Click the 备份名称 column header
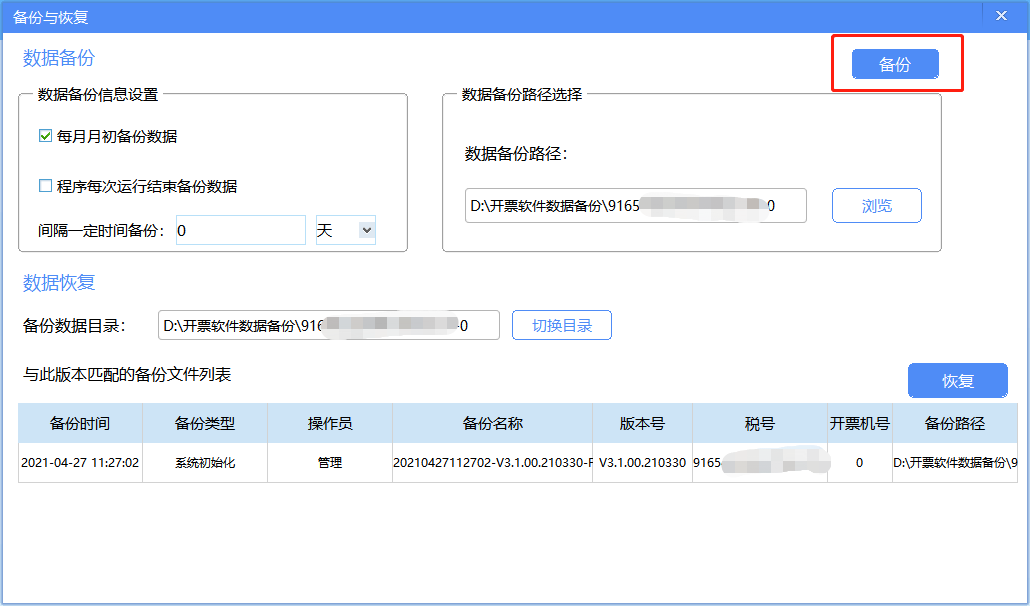 (493, 423)
